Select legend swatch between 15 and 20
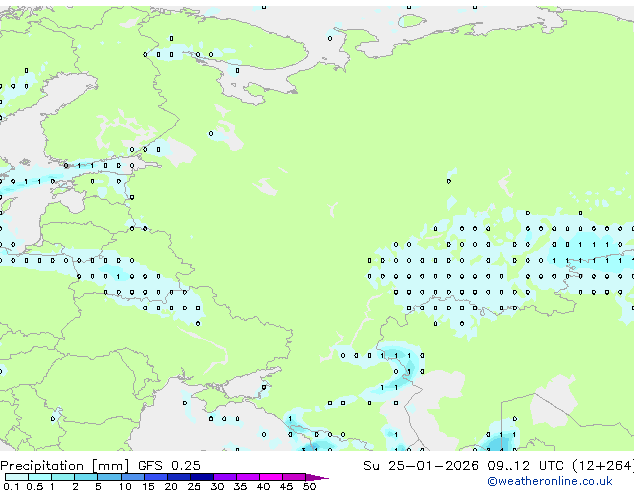The height and width of the screenshot is (490, 634). tap(155, 477)
